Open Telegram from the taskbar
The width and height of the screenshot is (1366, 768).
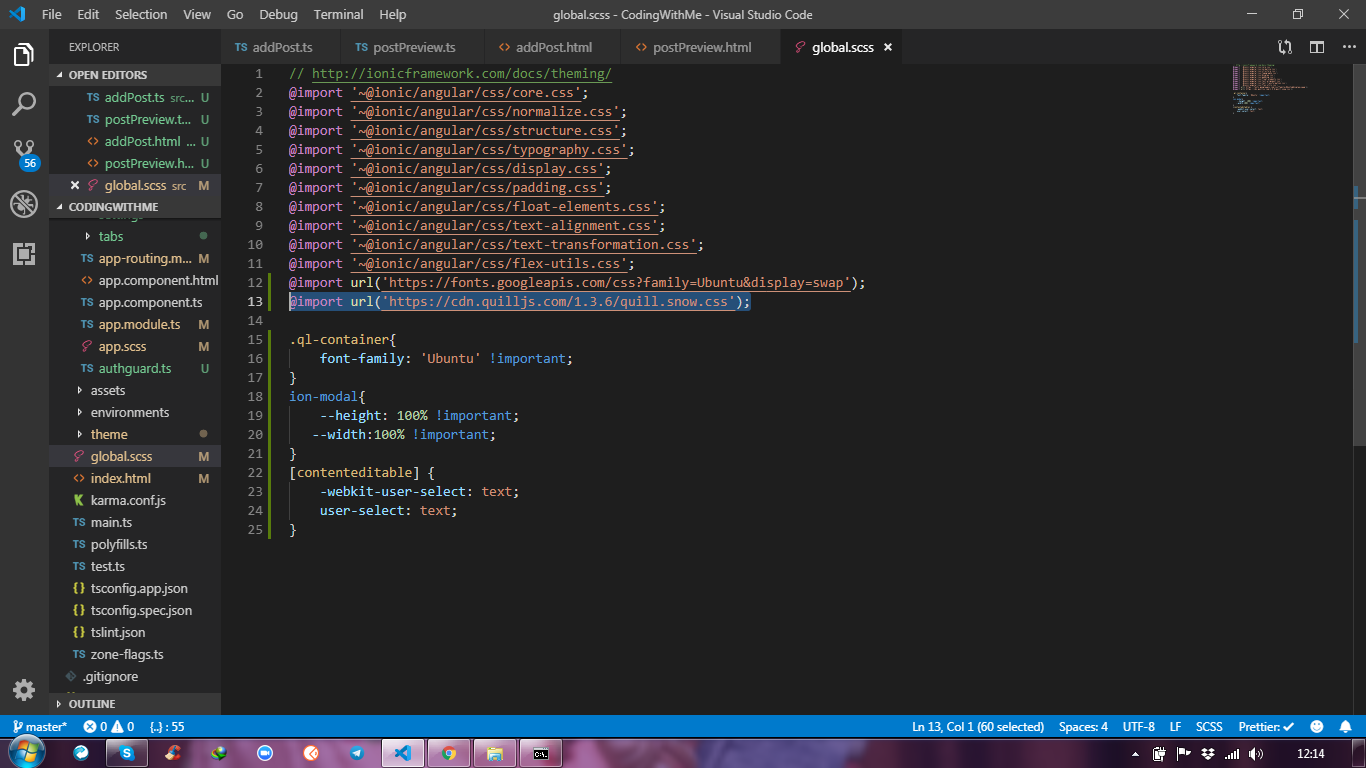click(357, 753)
